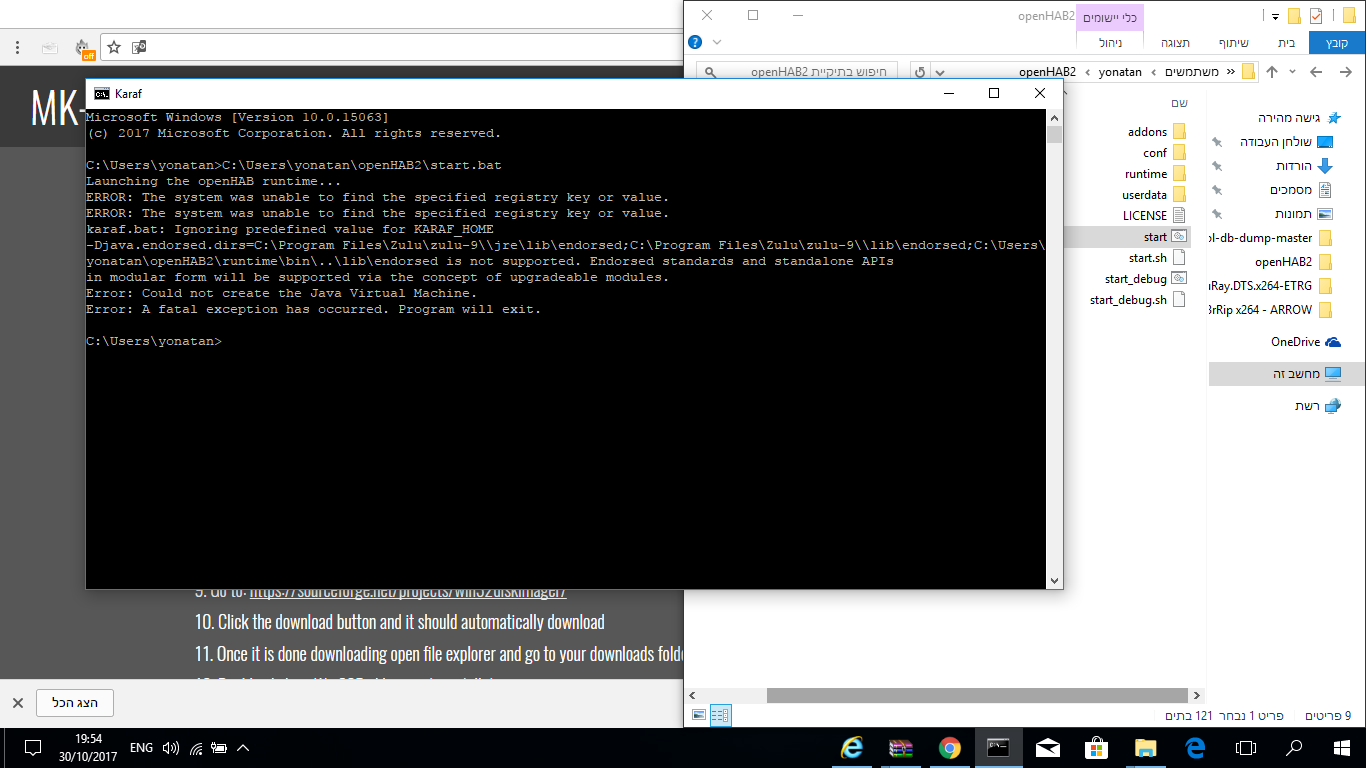Select the start_debug.sh file
The image size is (1366, 768).
(1137, 300)
